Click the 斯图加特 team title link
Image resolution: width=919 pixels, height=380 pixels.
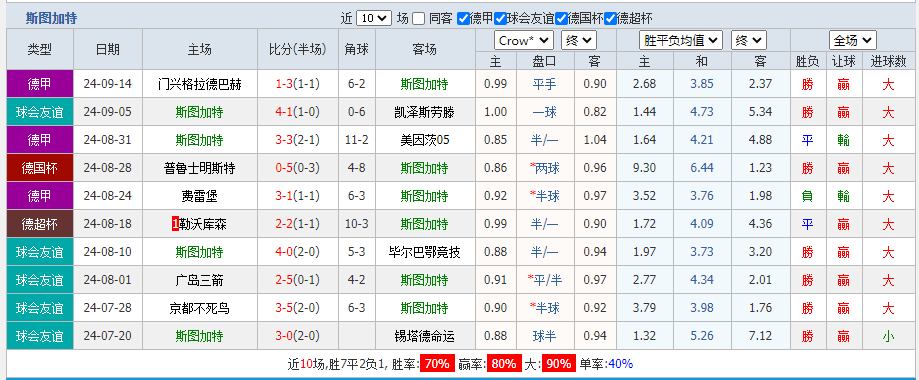pos(51,18)
